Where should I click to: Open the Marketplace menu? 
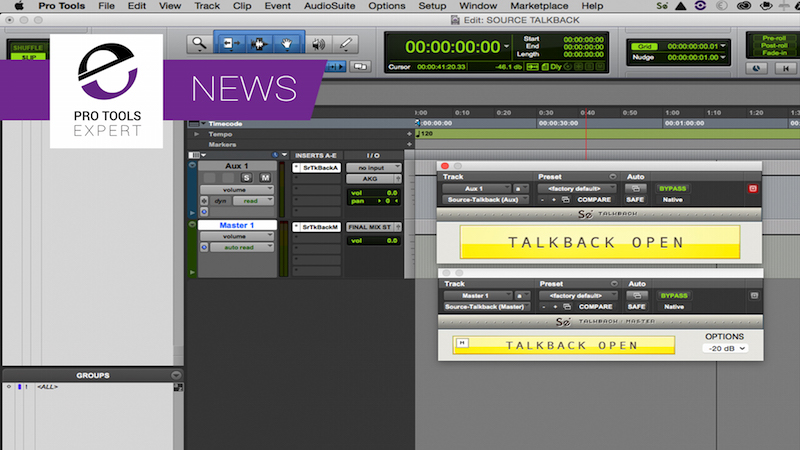point(539,6)
